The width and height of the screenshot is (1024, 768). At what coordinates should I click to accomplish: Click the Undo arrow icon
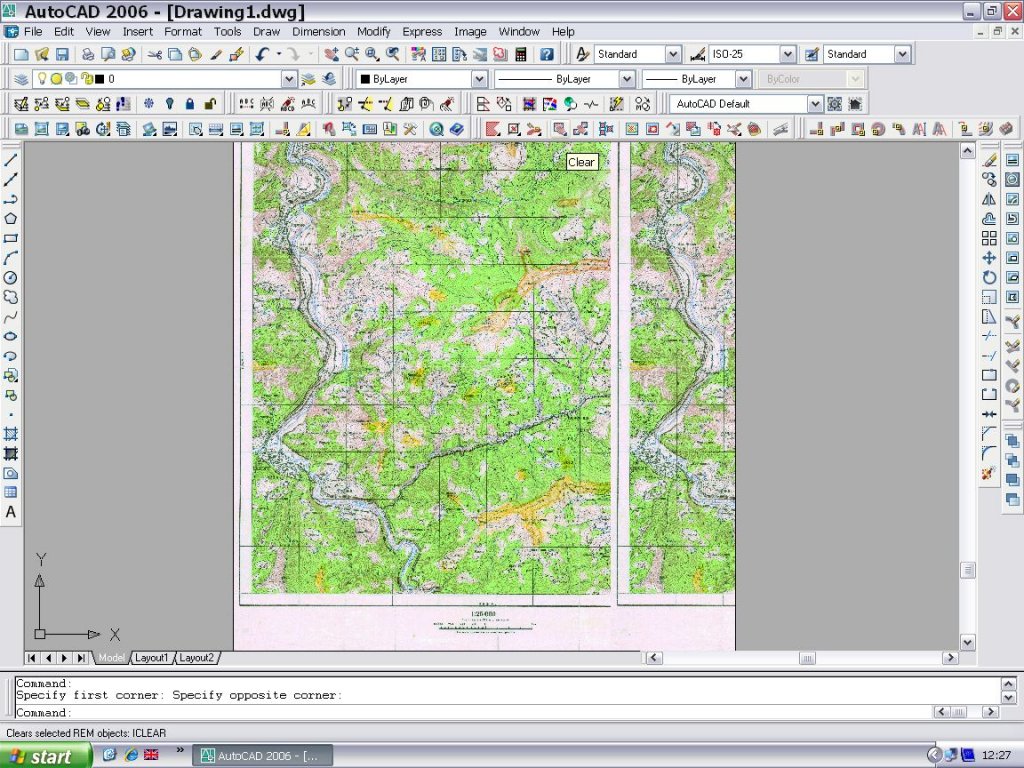[x=263, y=54]
